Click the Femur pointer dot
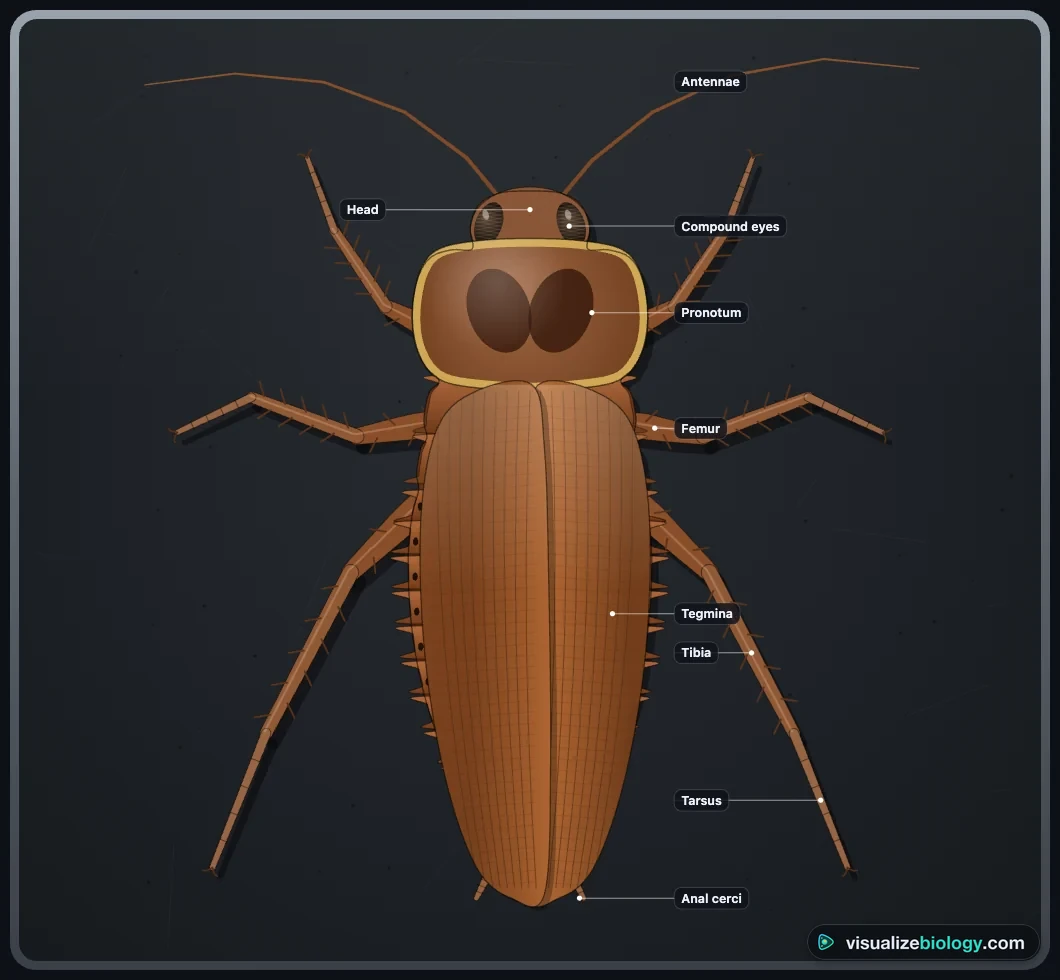This screenshot has height=980, width=1060. point(654,428)
